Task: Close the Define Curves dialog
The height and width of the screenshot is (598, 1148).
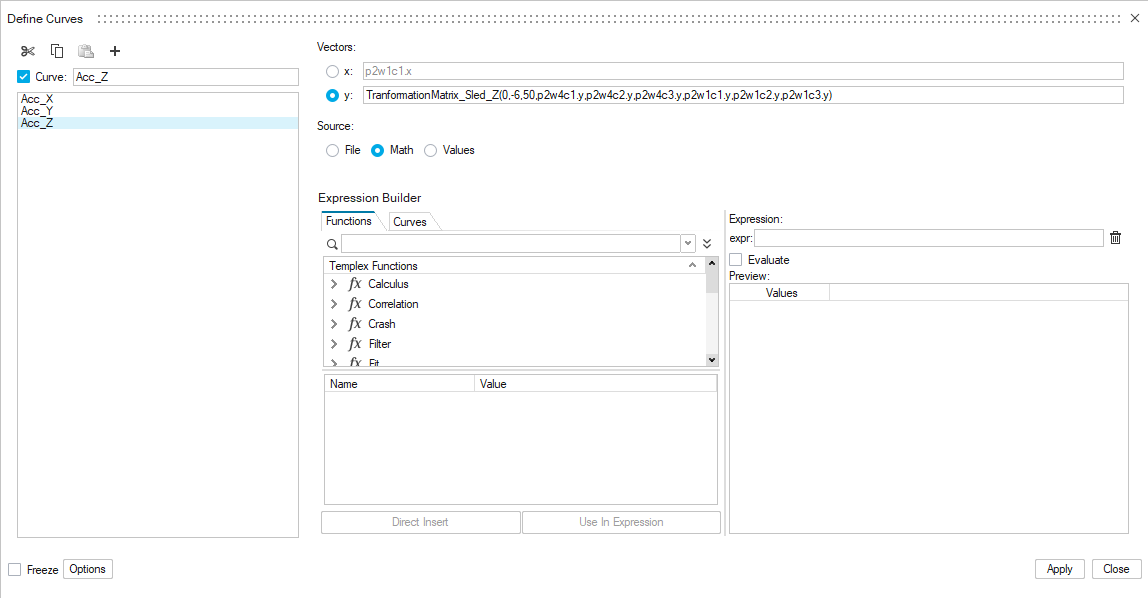Action: coord(1135,18)
